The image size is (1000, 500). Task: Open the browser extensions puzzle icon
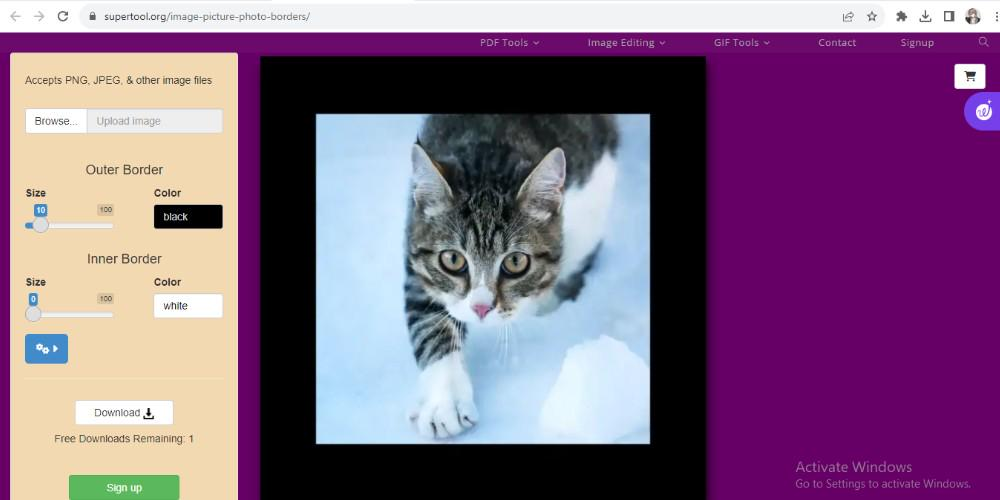point(901,17)
